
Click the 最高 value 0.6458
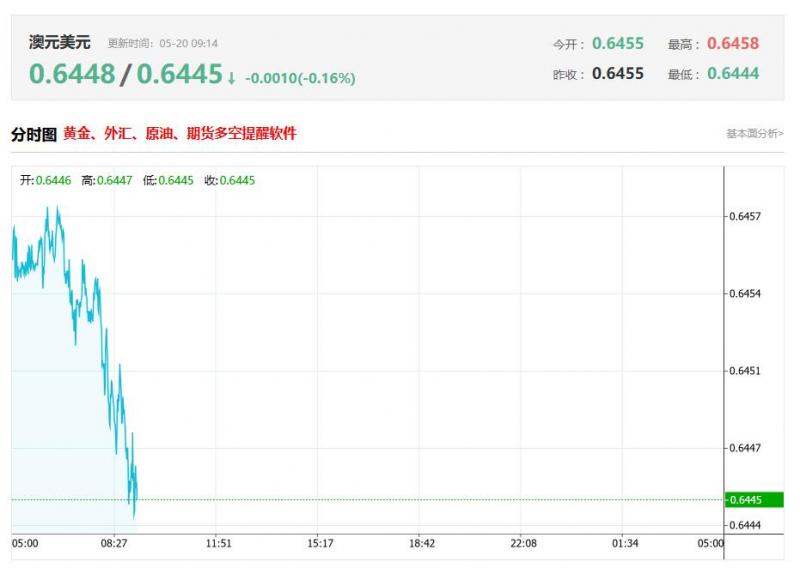pyautogui.click(x=733, y=43)
